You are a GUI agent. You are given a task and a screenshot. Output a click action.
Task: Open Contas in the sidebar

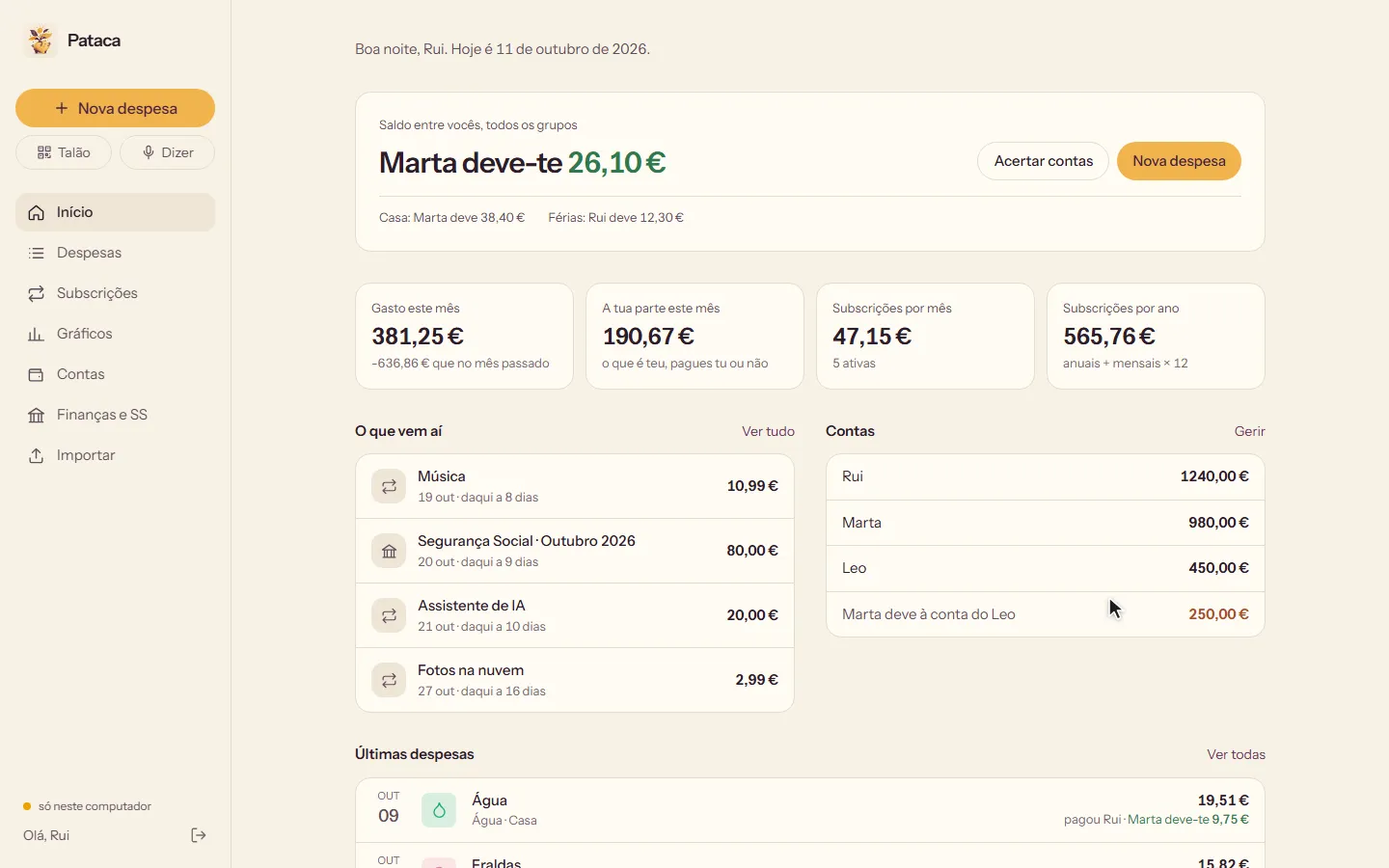pos(115,374)
